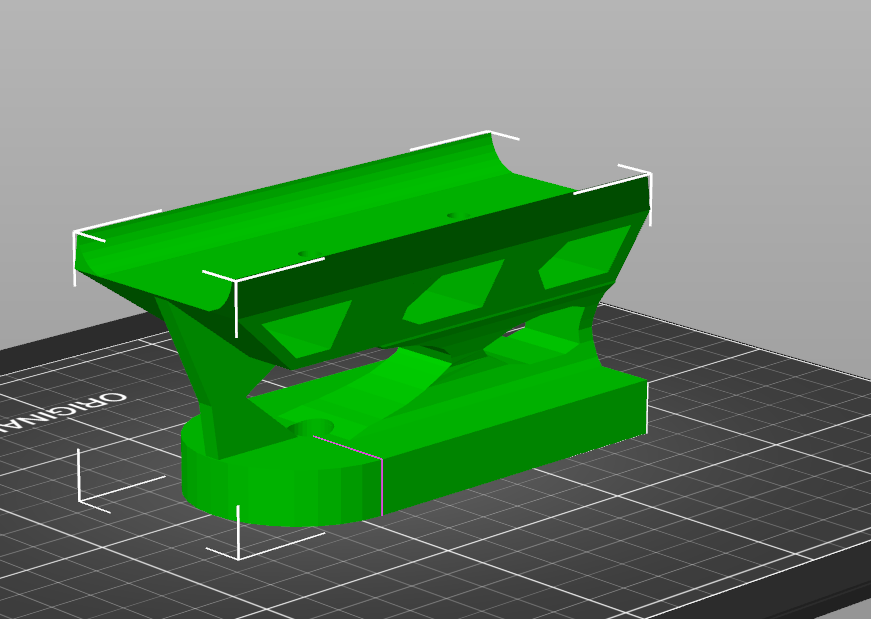Click the gray background above the model

pos(300,70)
